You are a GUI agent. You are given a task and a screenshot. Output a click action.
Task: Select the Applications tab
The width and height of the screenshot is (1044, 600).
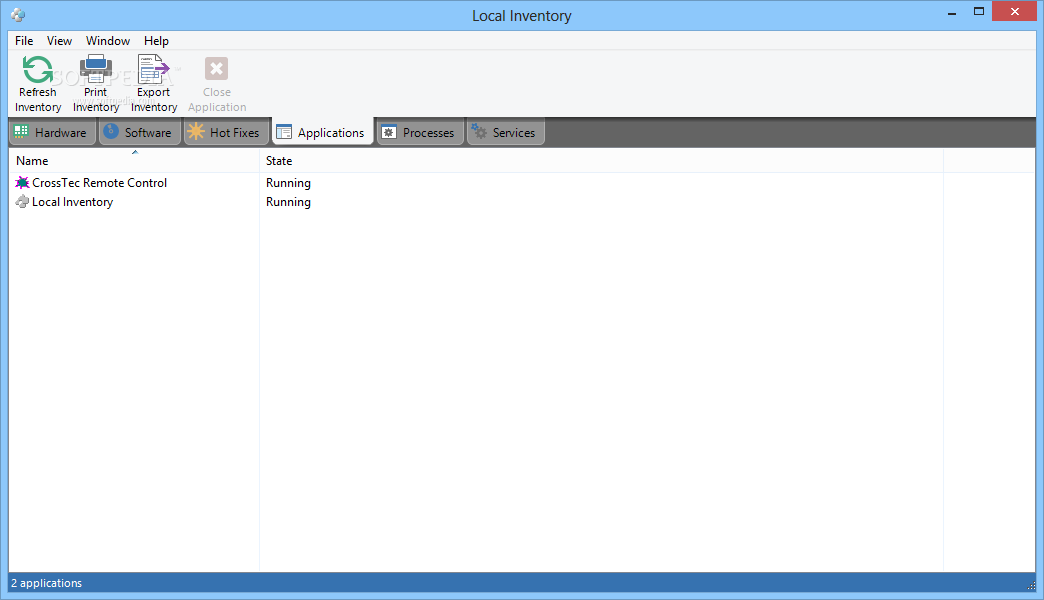coord(322,133)
